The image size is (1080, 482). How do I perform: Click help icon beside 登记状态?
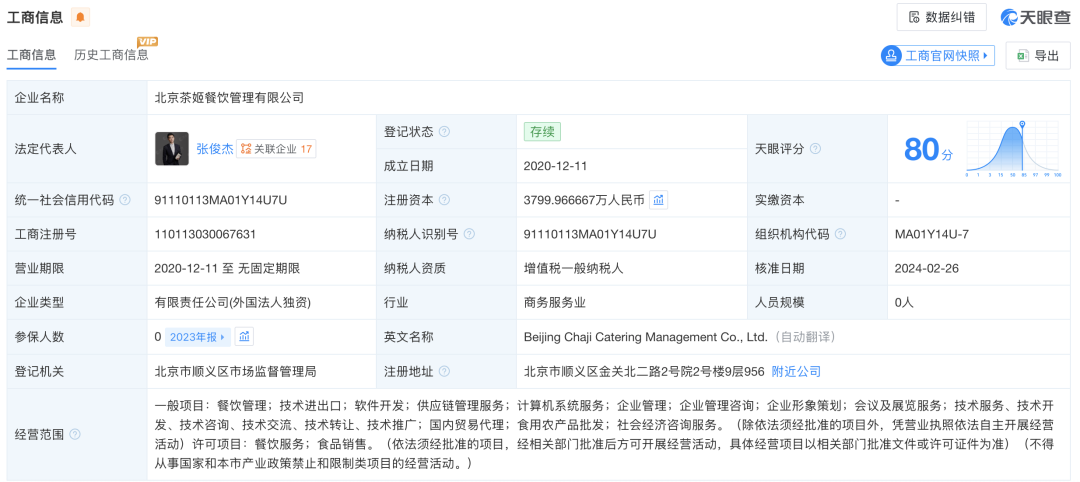[444, 132]
